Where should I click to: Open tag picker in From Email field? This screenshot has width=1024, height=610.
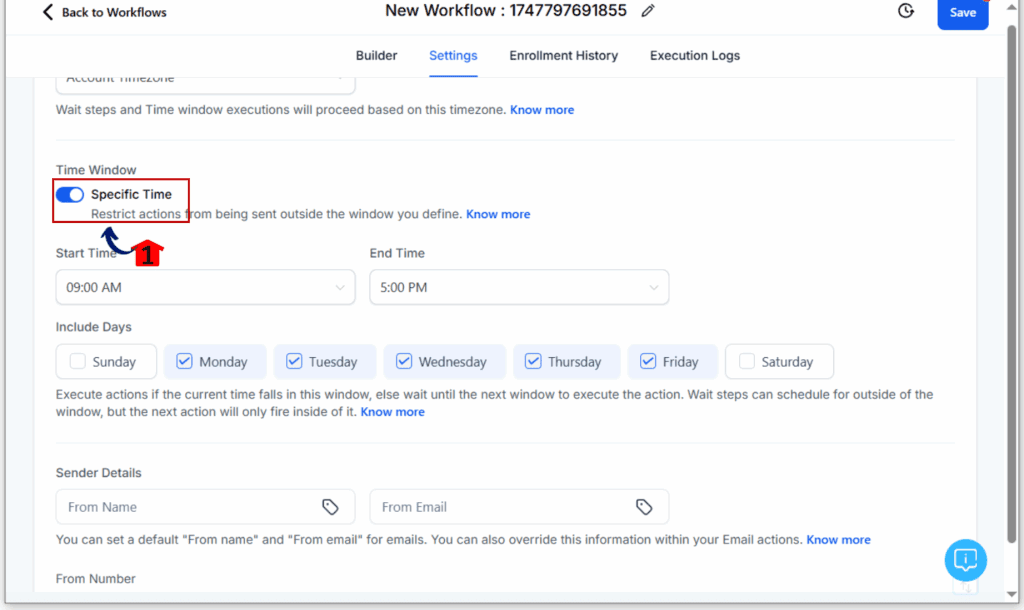click(x=644, y=507)
